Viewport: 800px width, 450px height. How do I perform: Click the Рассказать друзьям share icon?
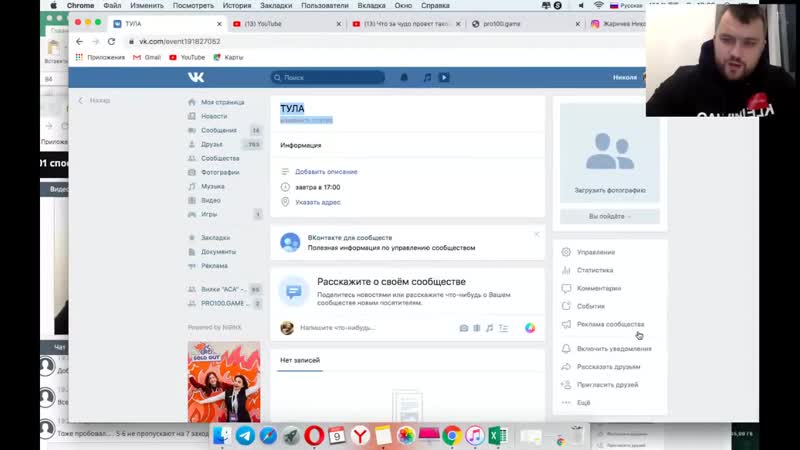pyautogui.click(x=566, y=366)
